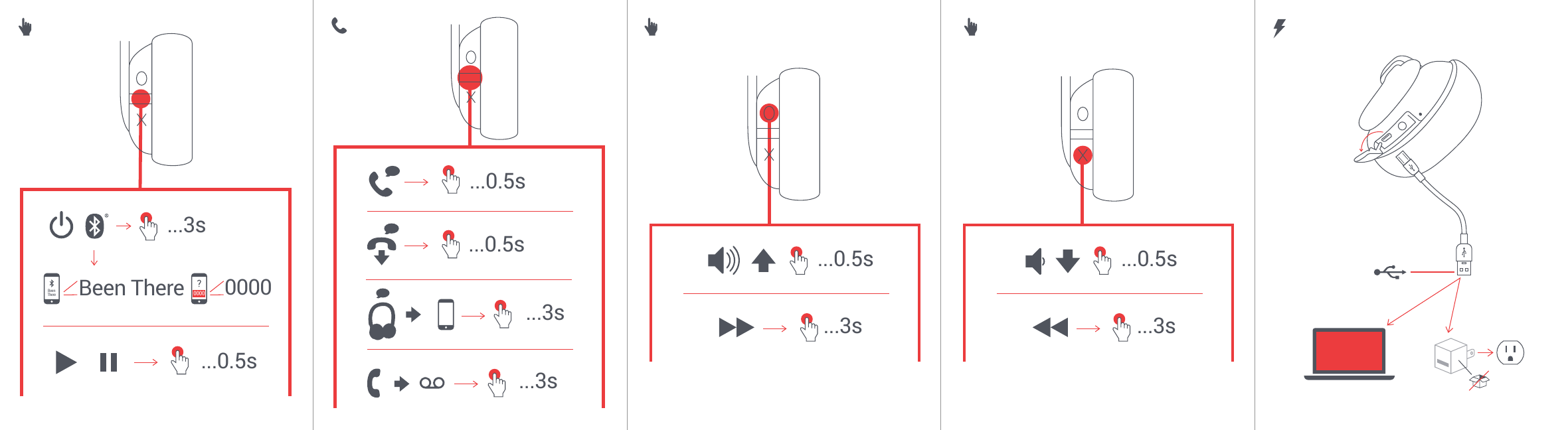
Task: Click the volume down speaker icon
Action: tap(1035, 261)
